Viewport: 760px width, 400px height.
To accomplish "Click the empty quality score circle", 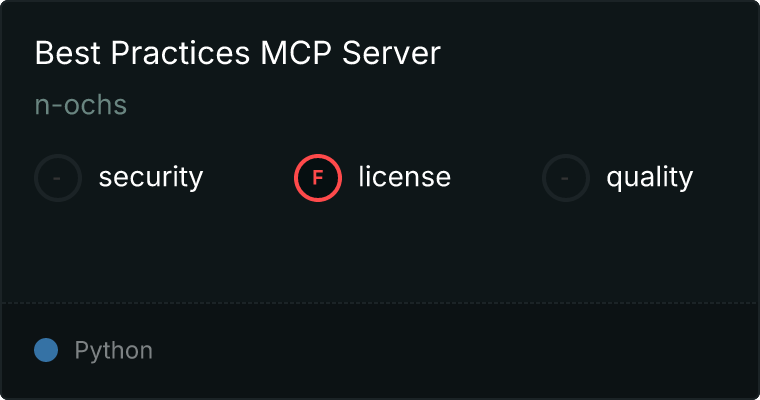I will 566,178.
